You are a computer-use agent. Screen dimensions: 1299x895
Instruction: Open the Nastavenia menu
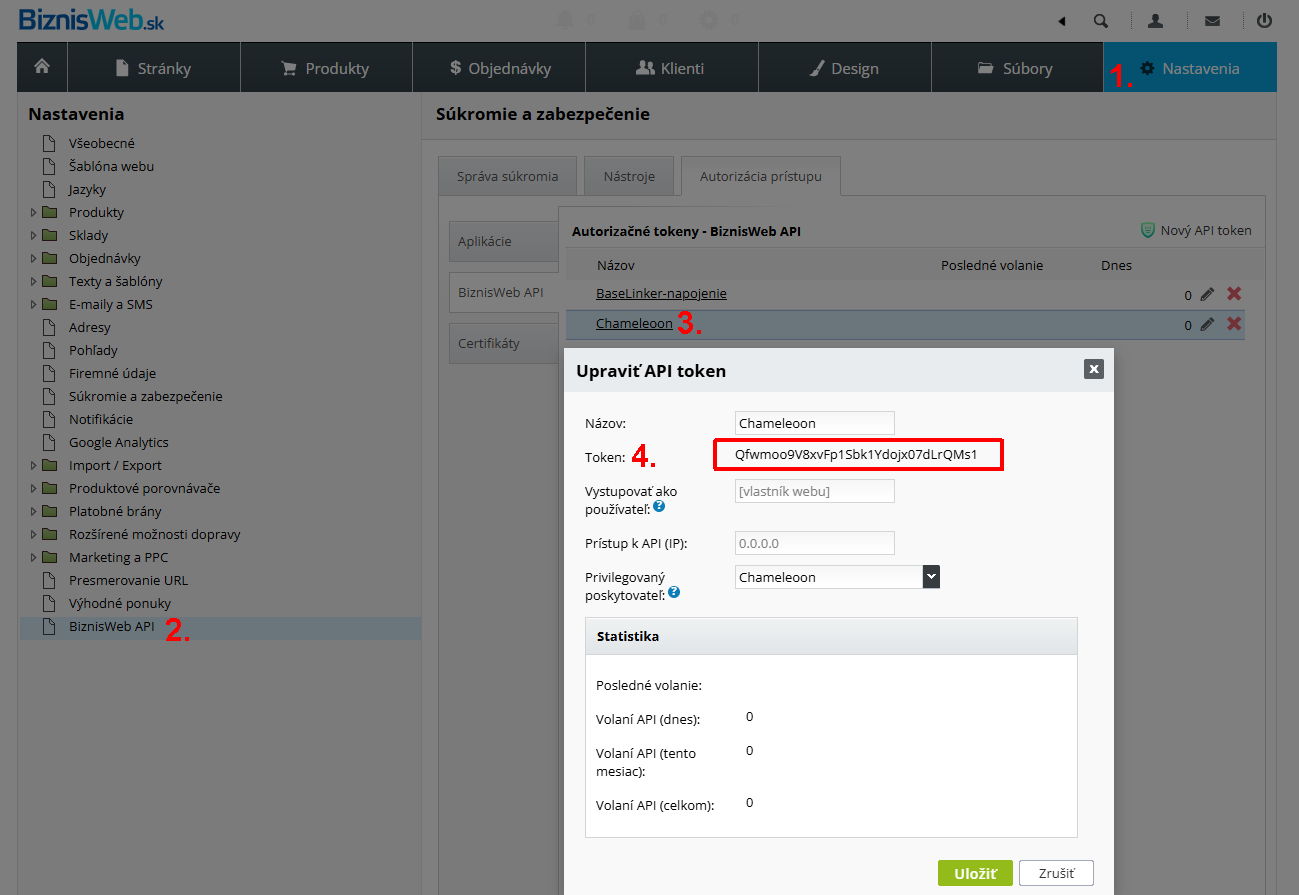click(1190, 68)
